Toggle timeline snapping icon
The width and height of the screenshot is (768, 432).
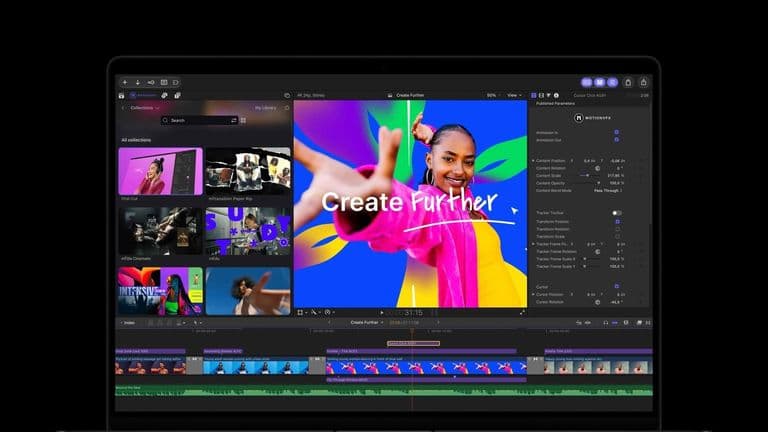point(615,323)
